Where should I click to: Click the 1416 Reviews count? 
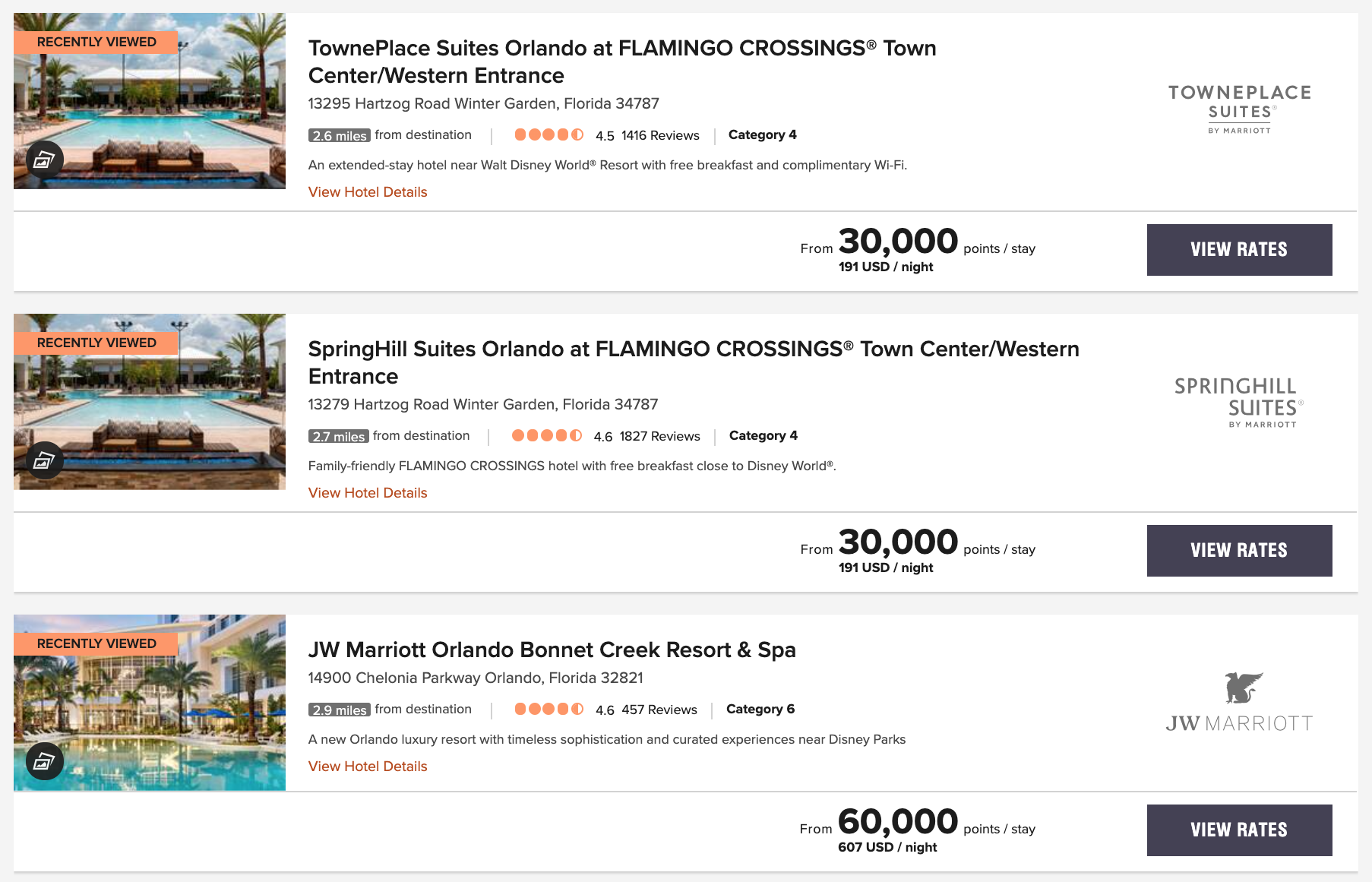point(660,135)
